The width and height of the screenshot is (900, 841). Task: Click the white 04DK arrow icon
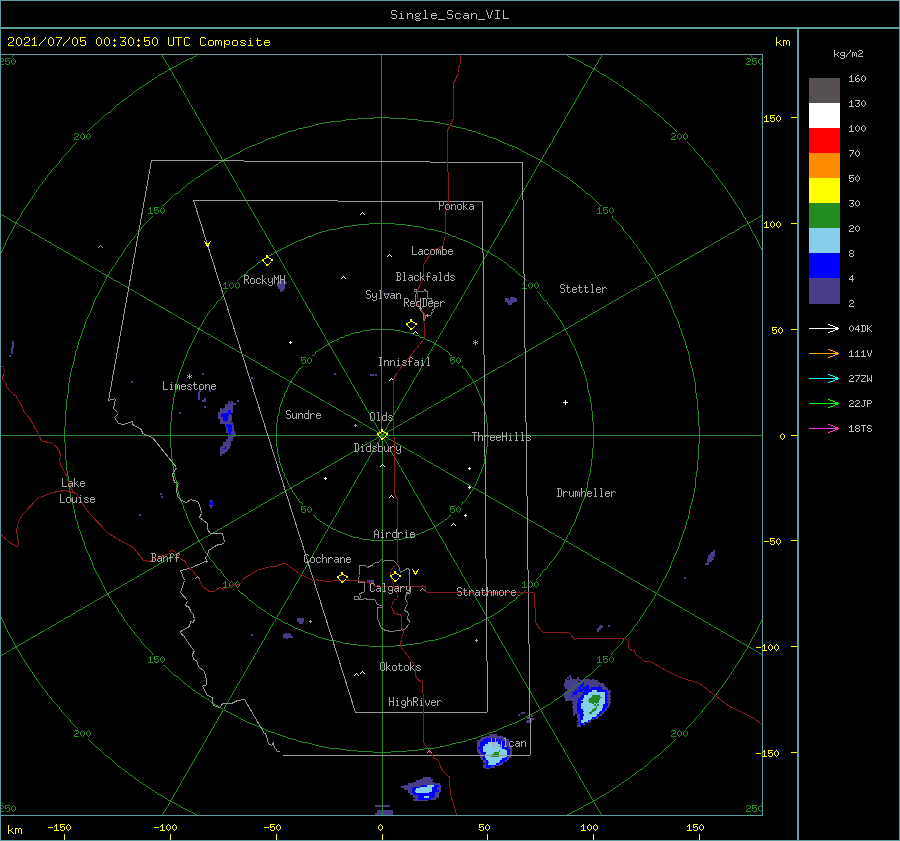824,328
